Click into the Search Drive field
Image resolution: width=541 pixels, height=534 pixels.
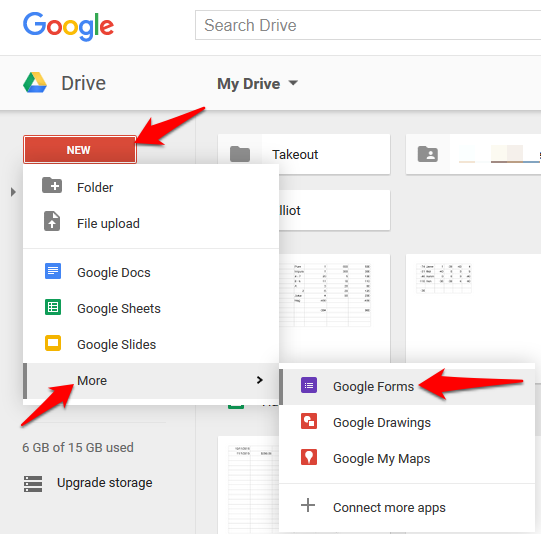coord(368,25)
